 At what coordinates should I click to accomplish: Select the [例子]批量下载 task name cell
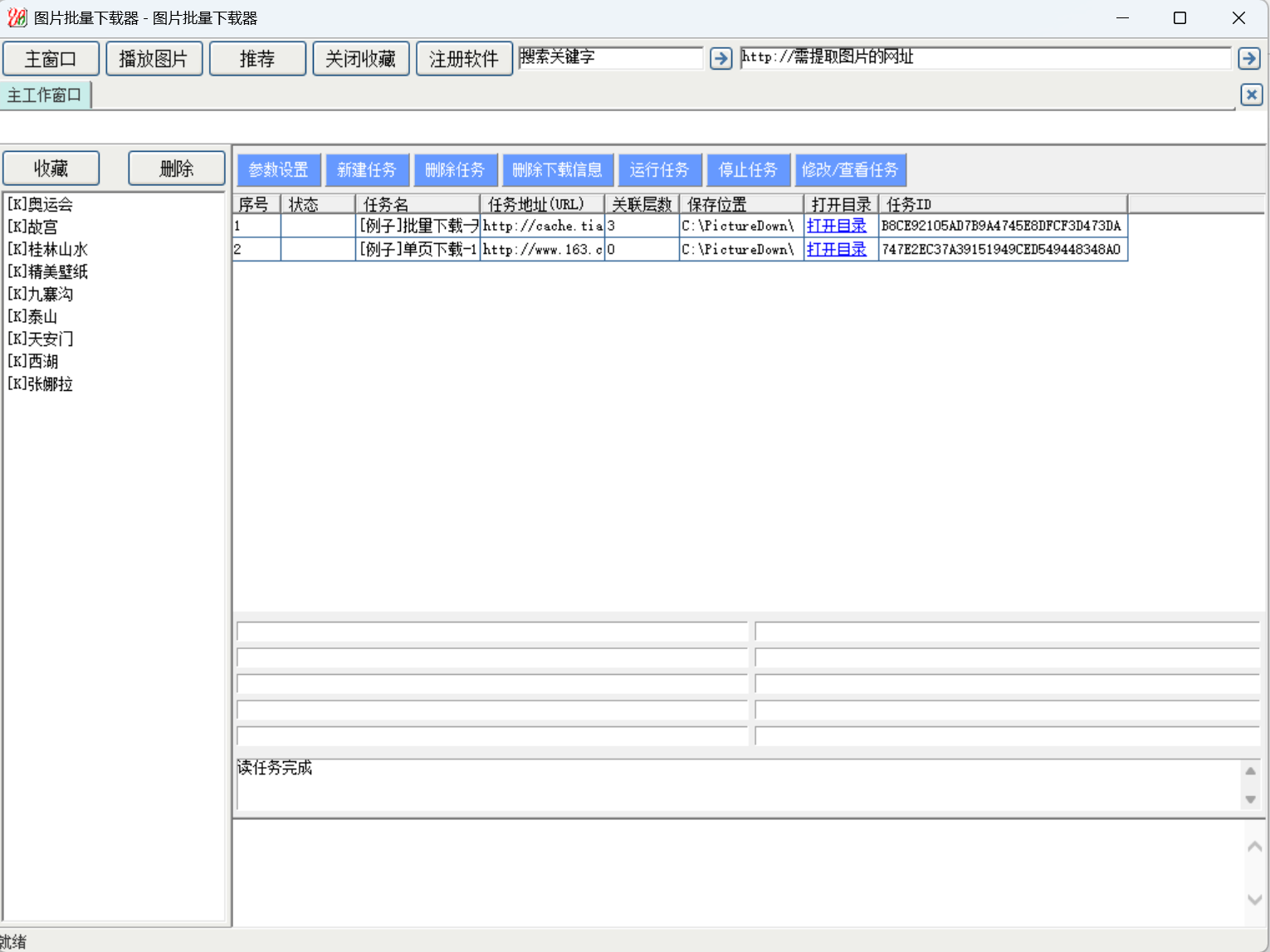pyautogui.click(x=418, y=226)
